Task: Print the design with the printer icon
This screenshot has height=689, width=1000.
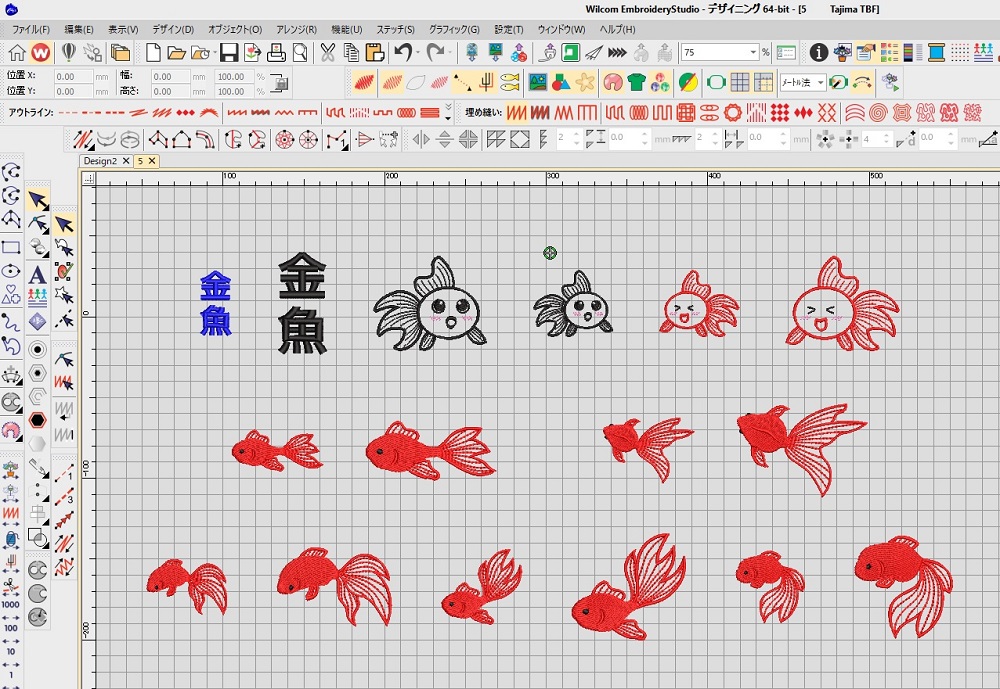Action: tap(276, 52)
